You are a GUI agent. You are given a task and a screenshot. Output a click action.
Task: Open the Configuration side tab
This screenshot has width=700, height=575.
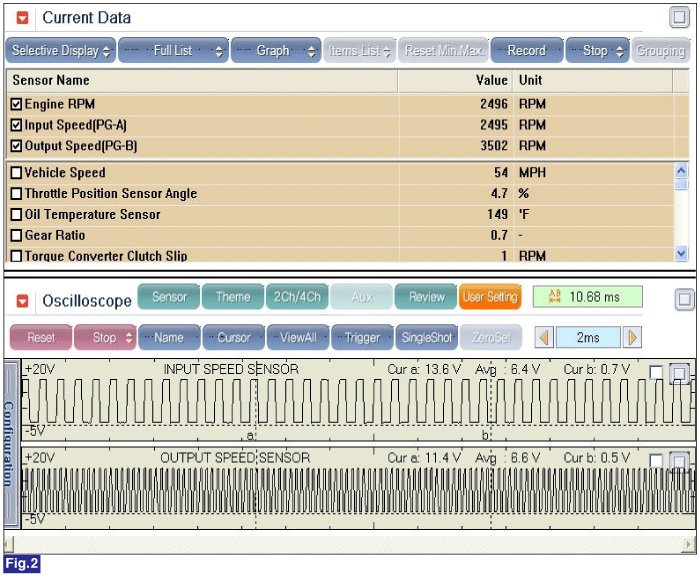click(10, 444)
